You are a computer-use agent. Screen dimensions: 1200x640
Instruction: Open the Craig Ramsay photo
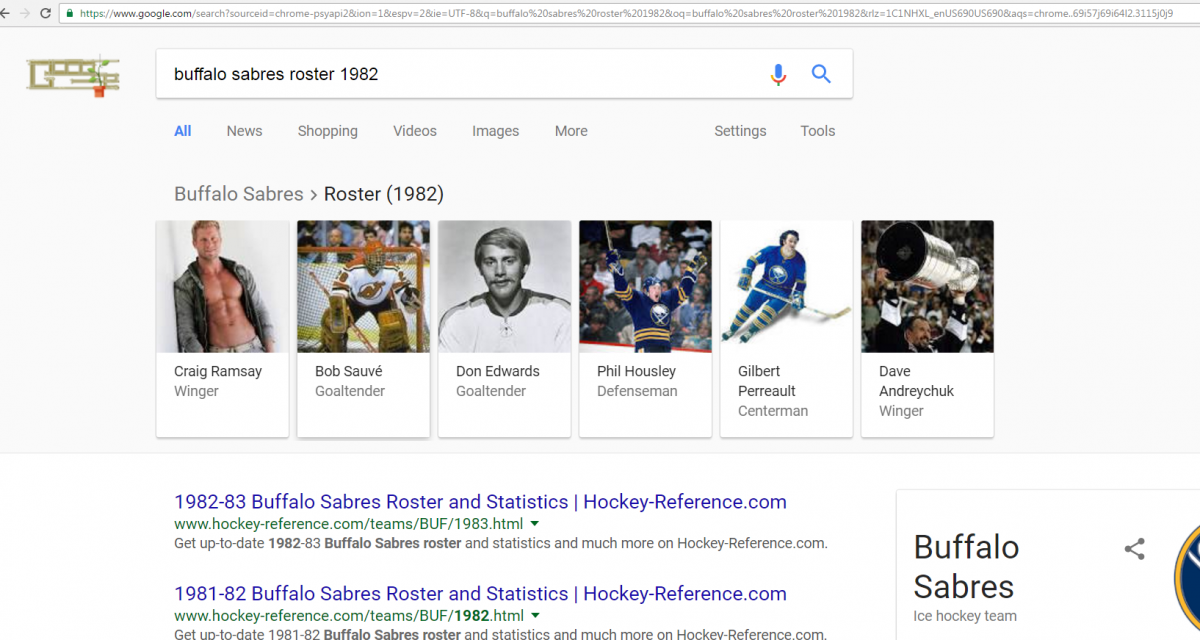[223, 286]
